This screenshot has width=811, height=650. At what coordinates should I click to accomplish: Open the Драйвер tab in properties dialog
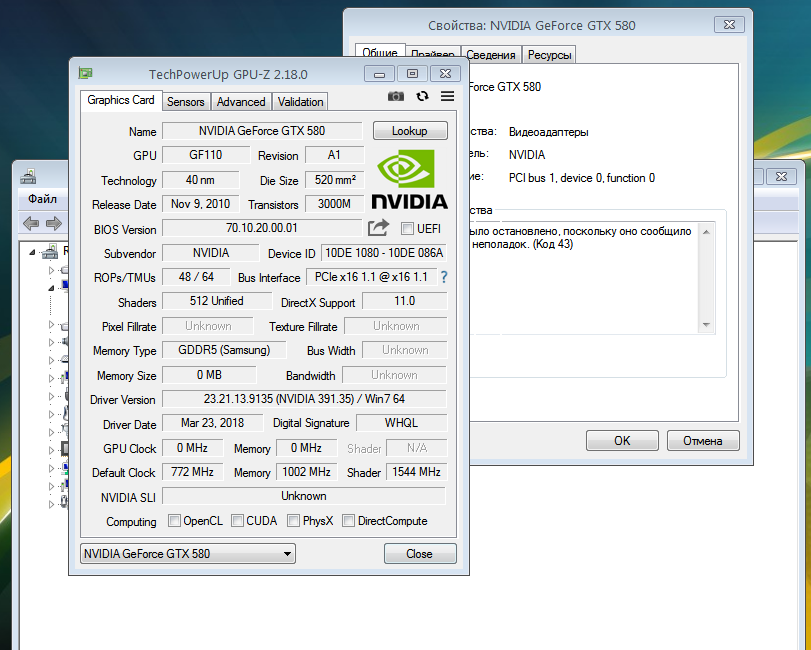[x=433, y=54]
